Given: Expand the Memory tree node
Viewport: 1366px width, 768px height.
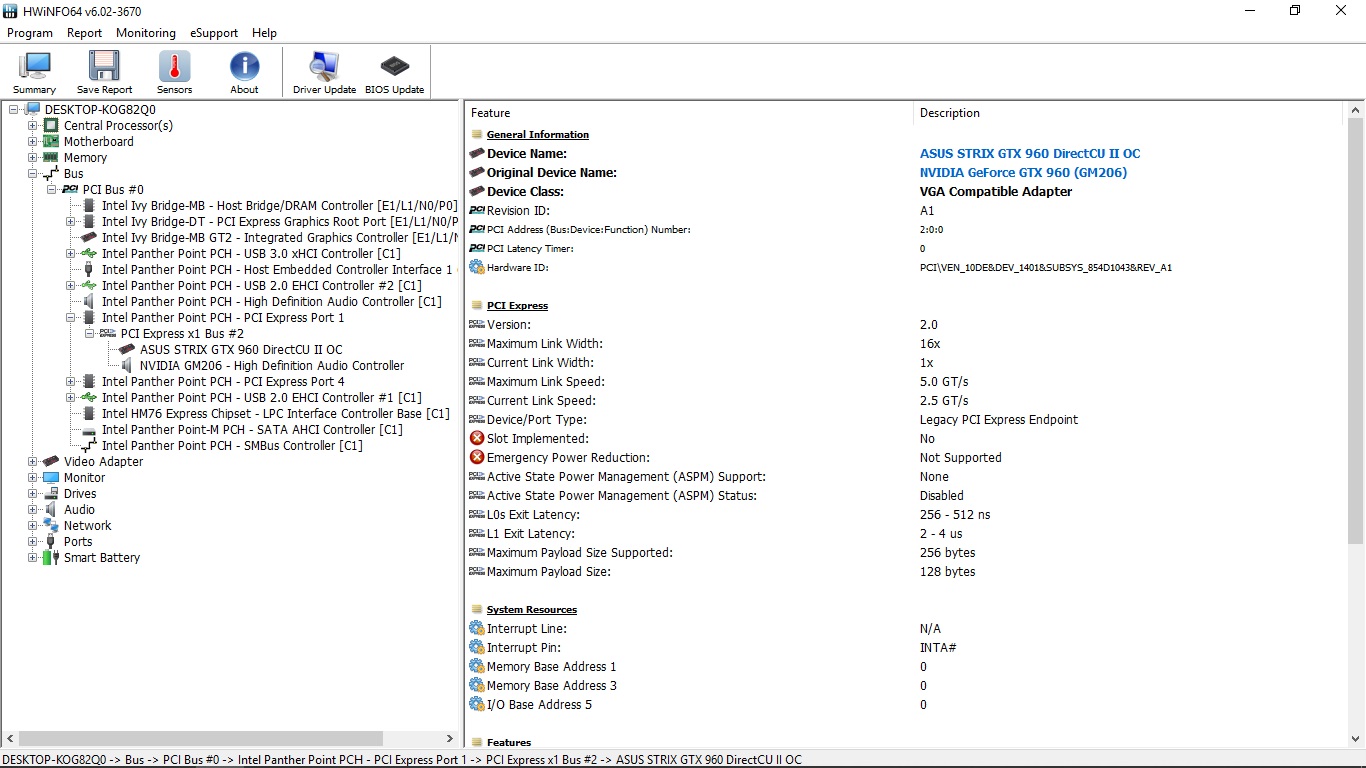Looking at the screenshot, I should 33,158.
